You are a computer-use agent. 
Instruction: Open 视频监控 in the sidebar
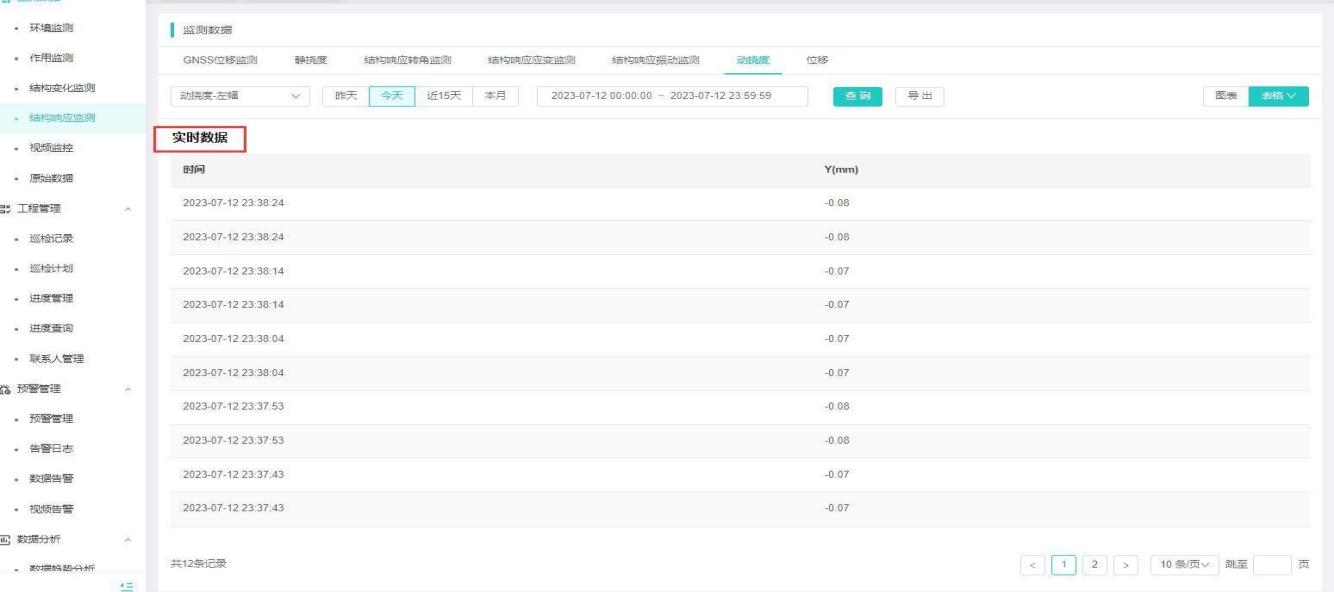click(49, 148)
